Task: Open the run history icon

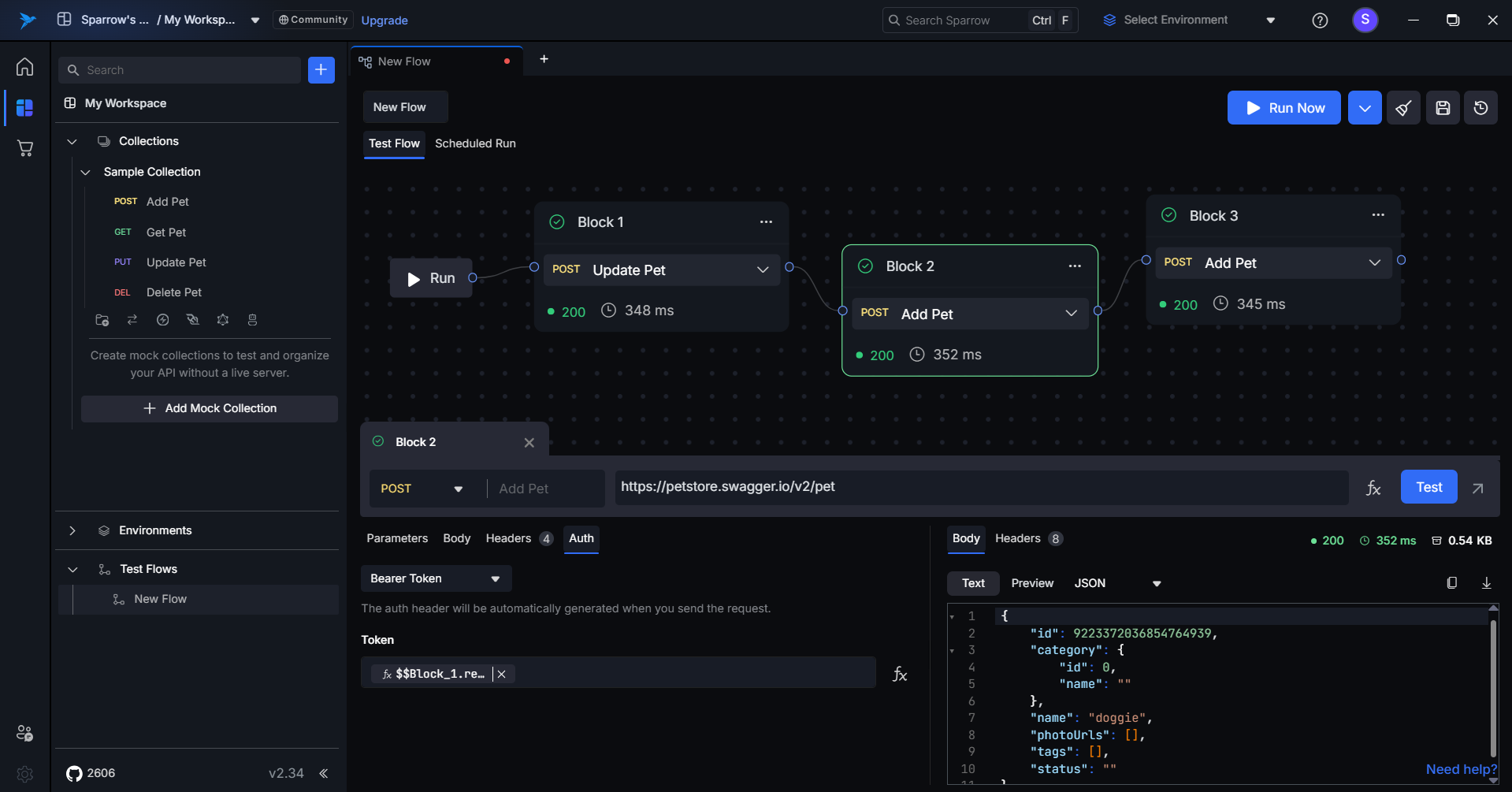Action: [x=1480, y=108]
